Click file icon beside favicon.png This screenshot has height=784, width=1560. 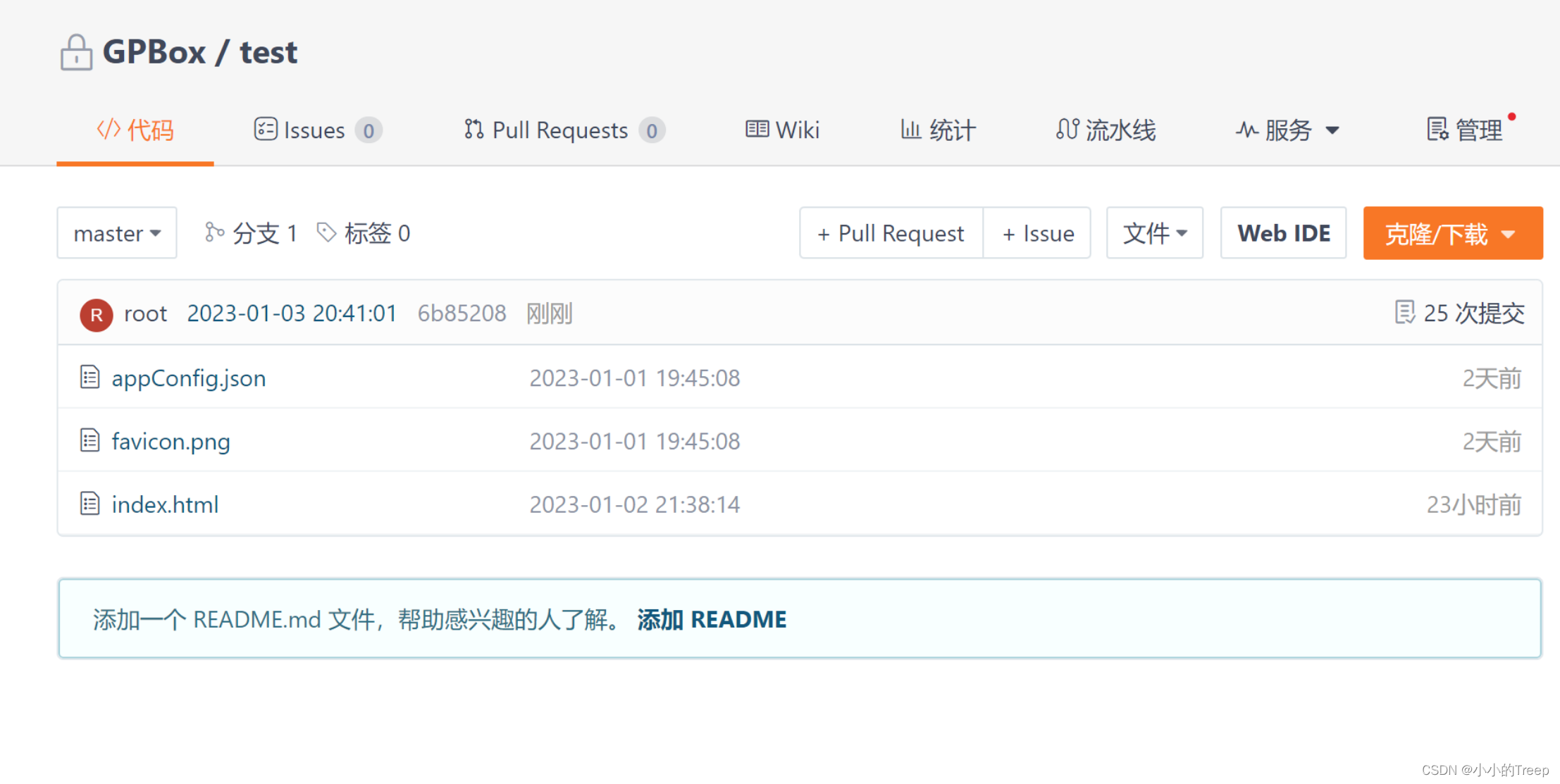tap(89, 441)
